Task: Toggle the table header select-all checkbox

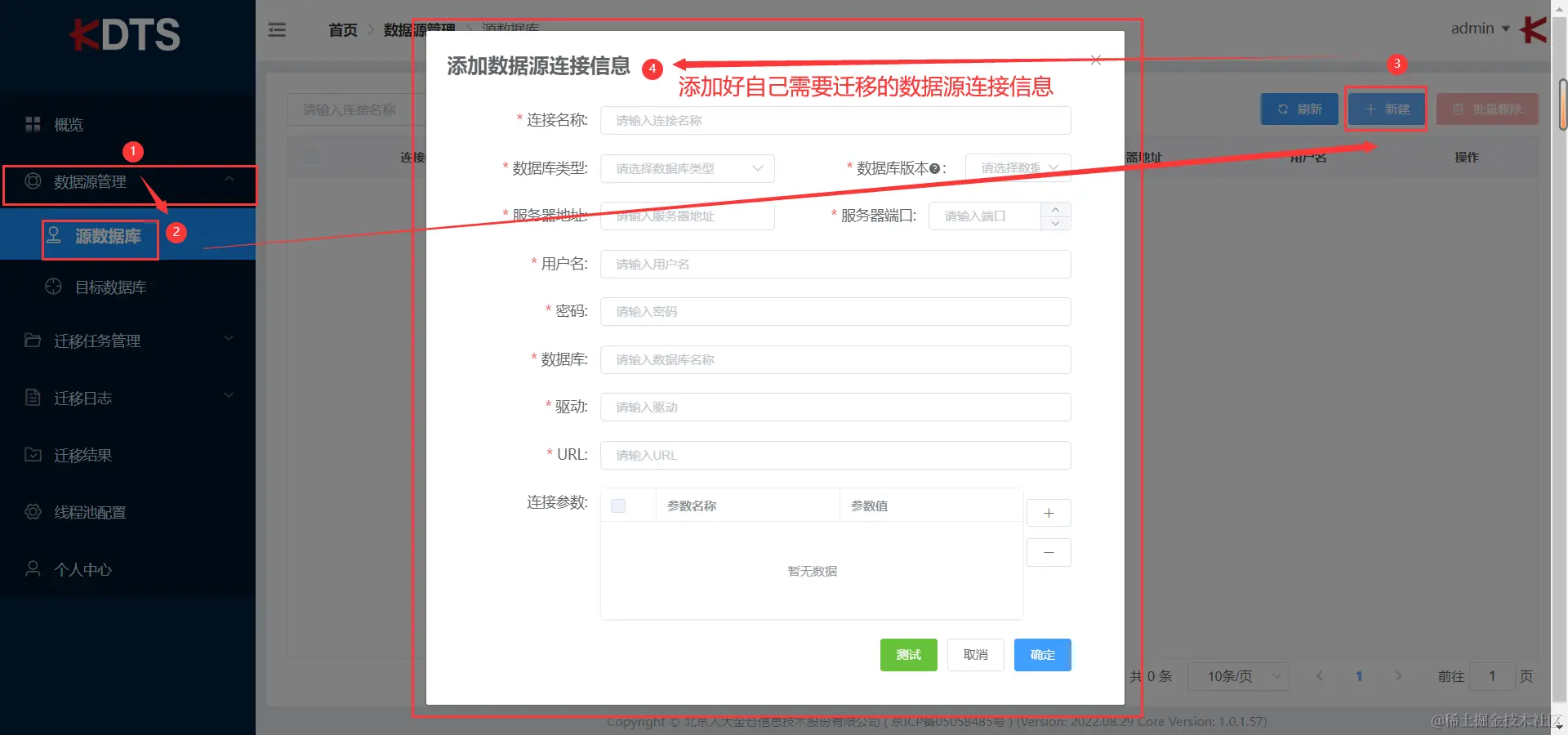Action: [x=311, y=157]
